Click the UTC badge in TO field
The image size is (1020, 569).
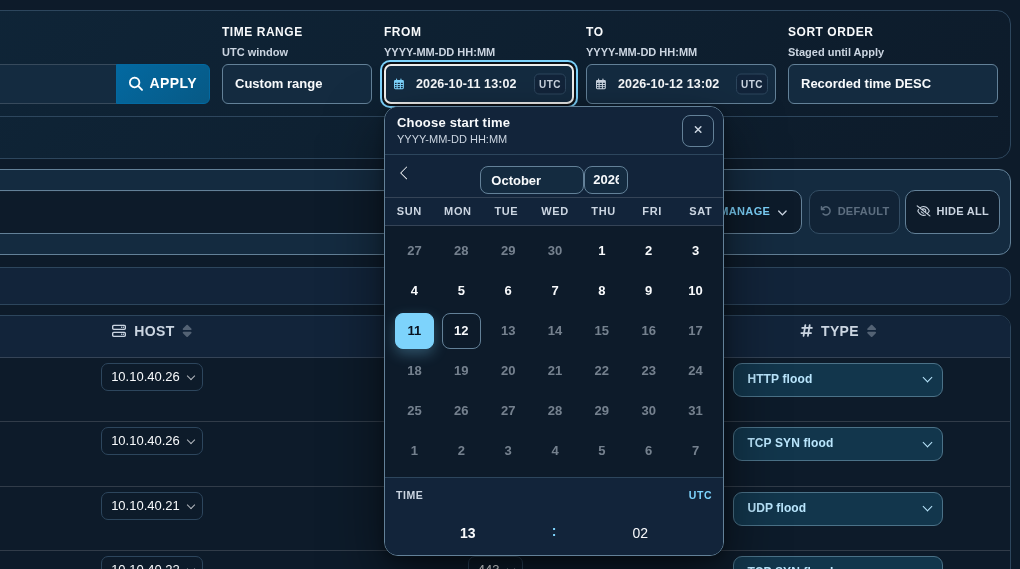[751, 84]
